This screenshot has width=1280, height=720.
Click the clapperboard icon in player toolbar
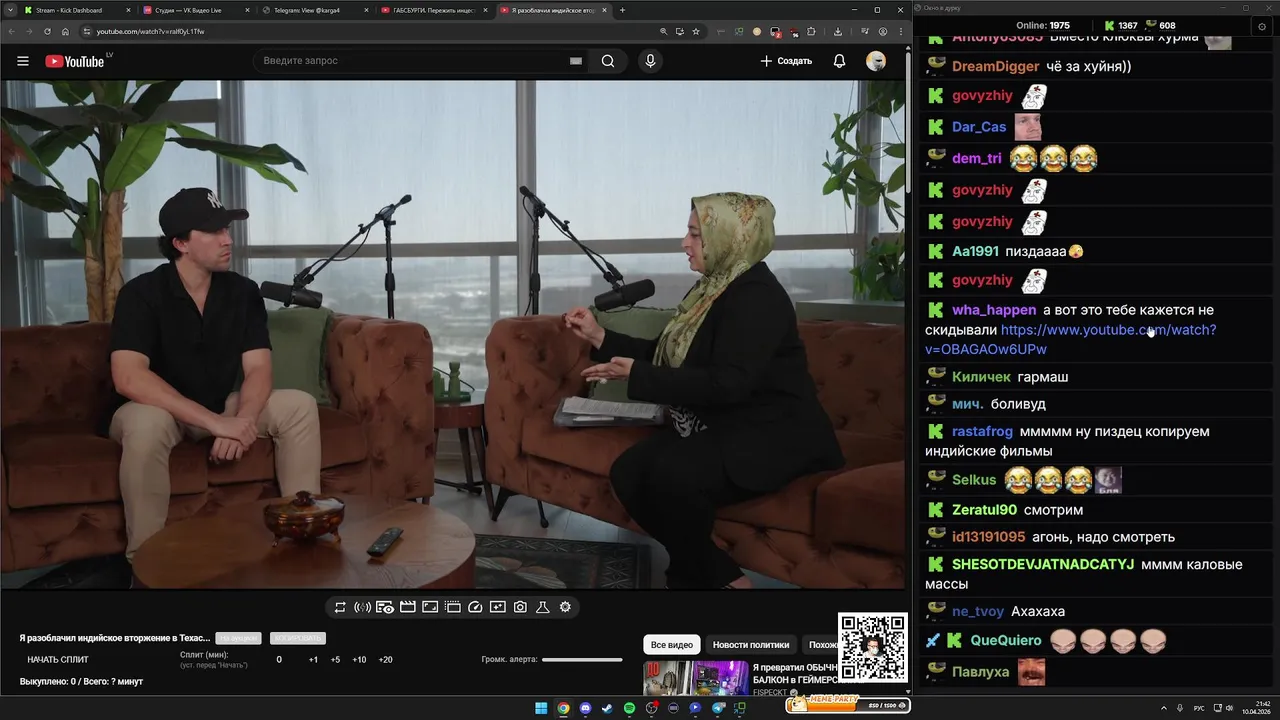(407, 607)
